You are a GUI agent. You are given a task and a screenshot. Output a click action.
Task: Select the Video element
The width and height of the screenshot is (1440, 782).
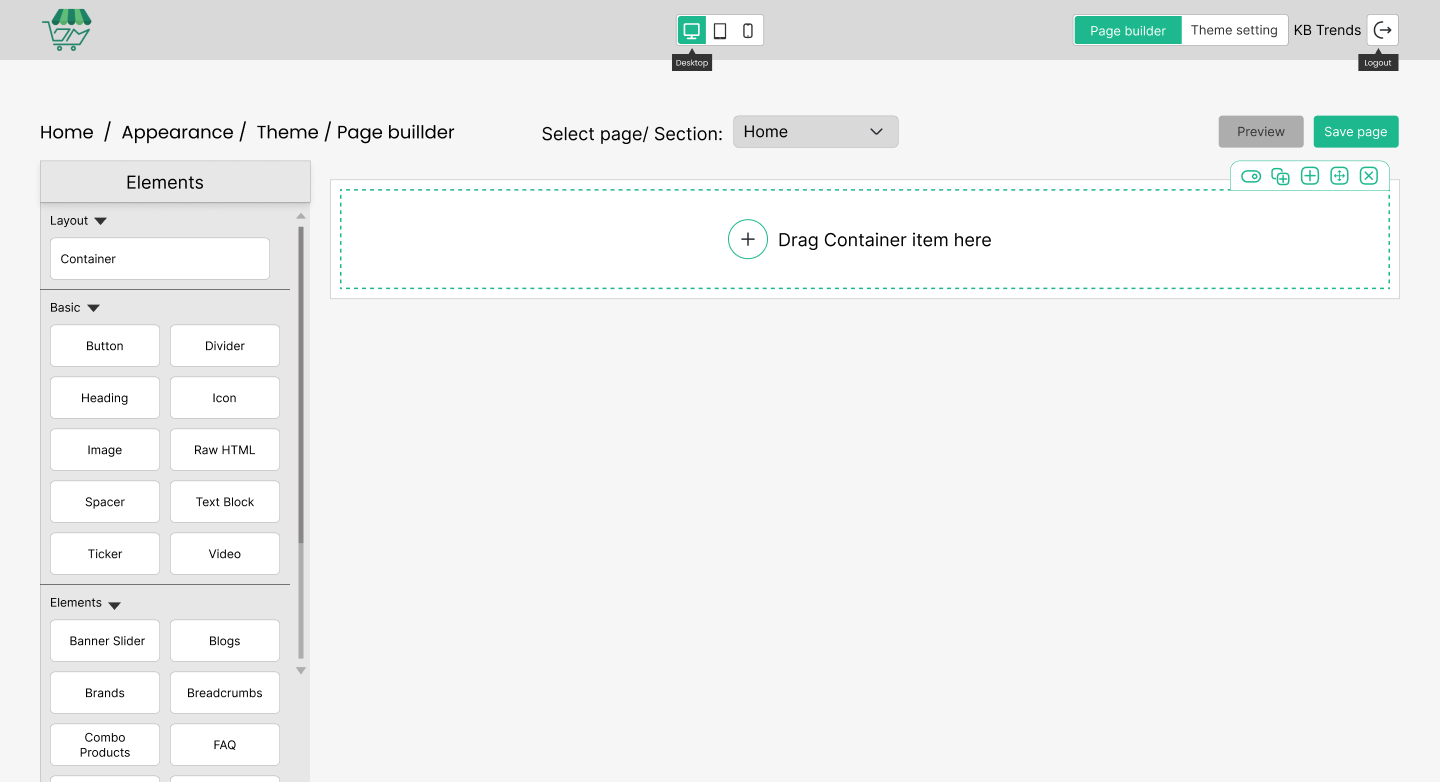point(225,554)
